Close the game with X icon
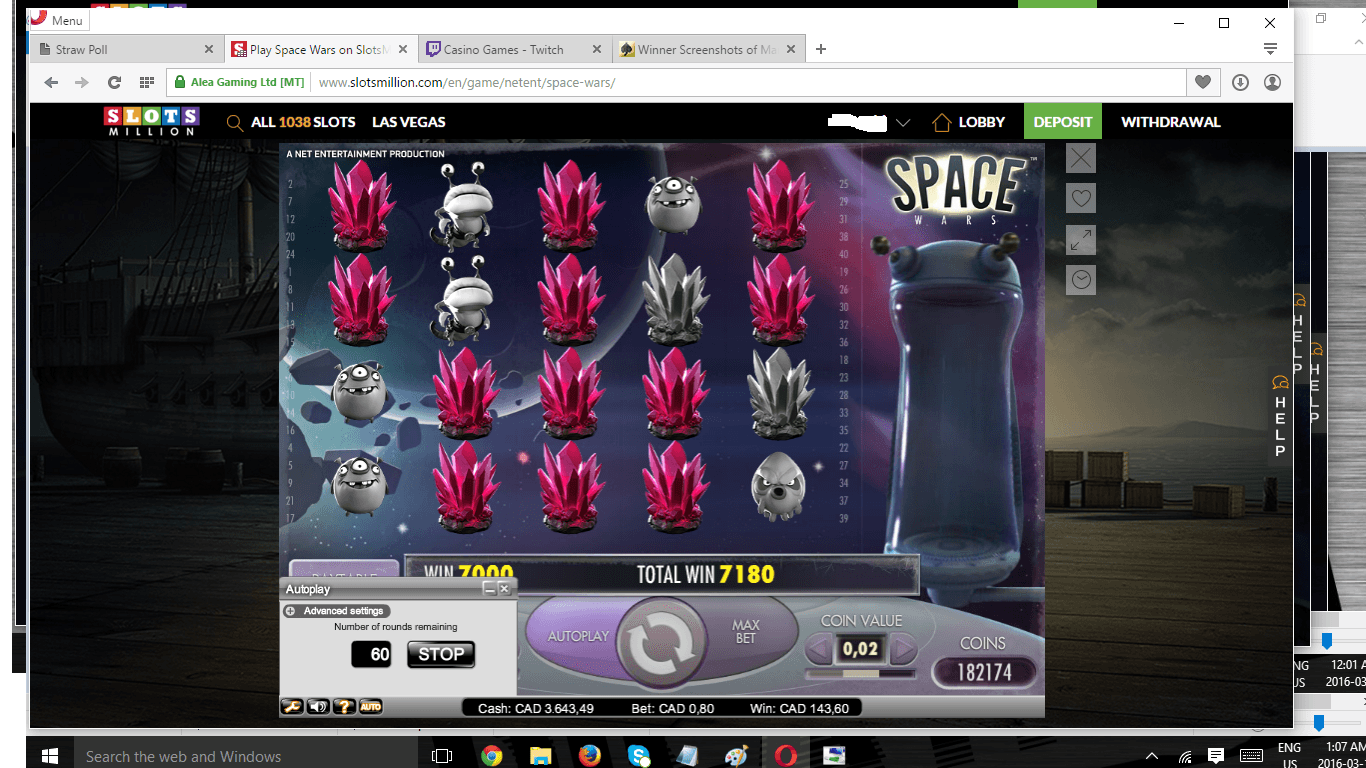The image size is (1366, 768). (1081, 158)
